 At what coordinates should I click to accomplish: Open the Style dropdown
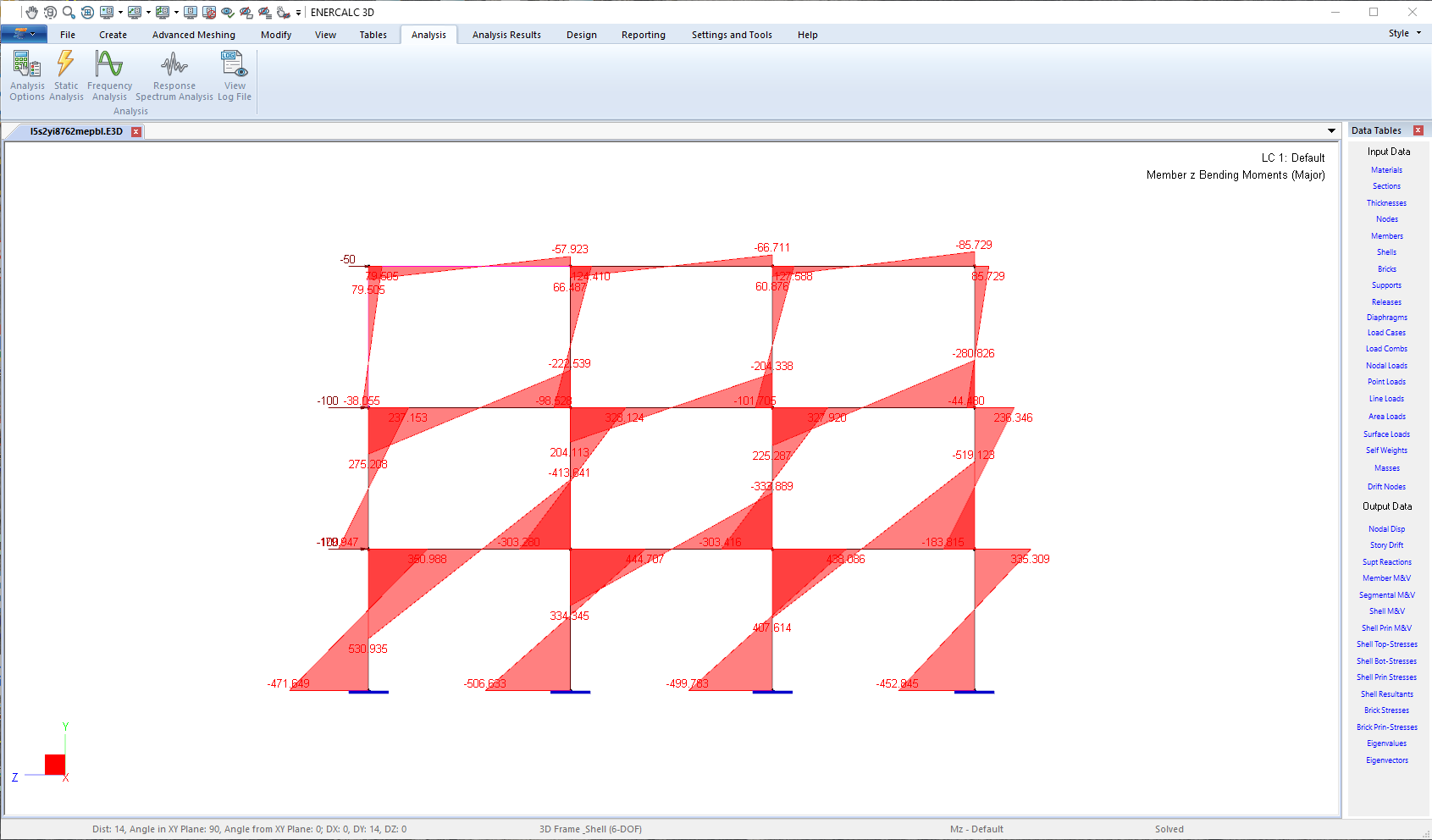pos(1405,33)
